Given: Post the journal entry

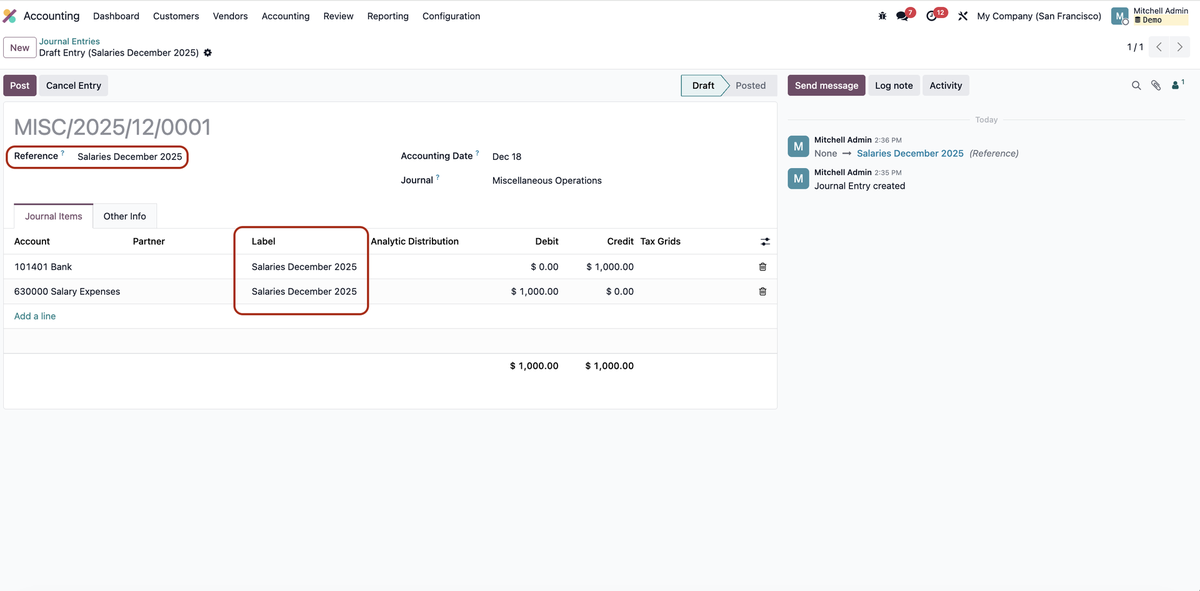Looking at the screenshot, I should point(20,86).
